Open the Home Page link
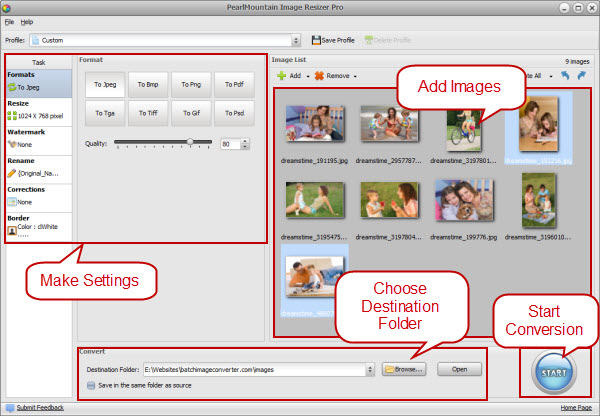Viewport: 600px width, 416px height. tap(576, 408)
